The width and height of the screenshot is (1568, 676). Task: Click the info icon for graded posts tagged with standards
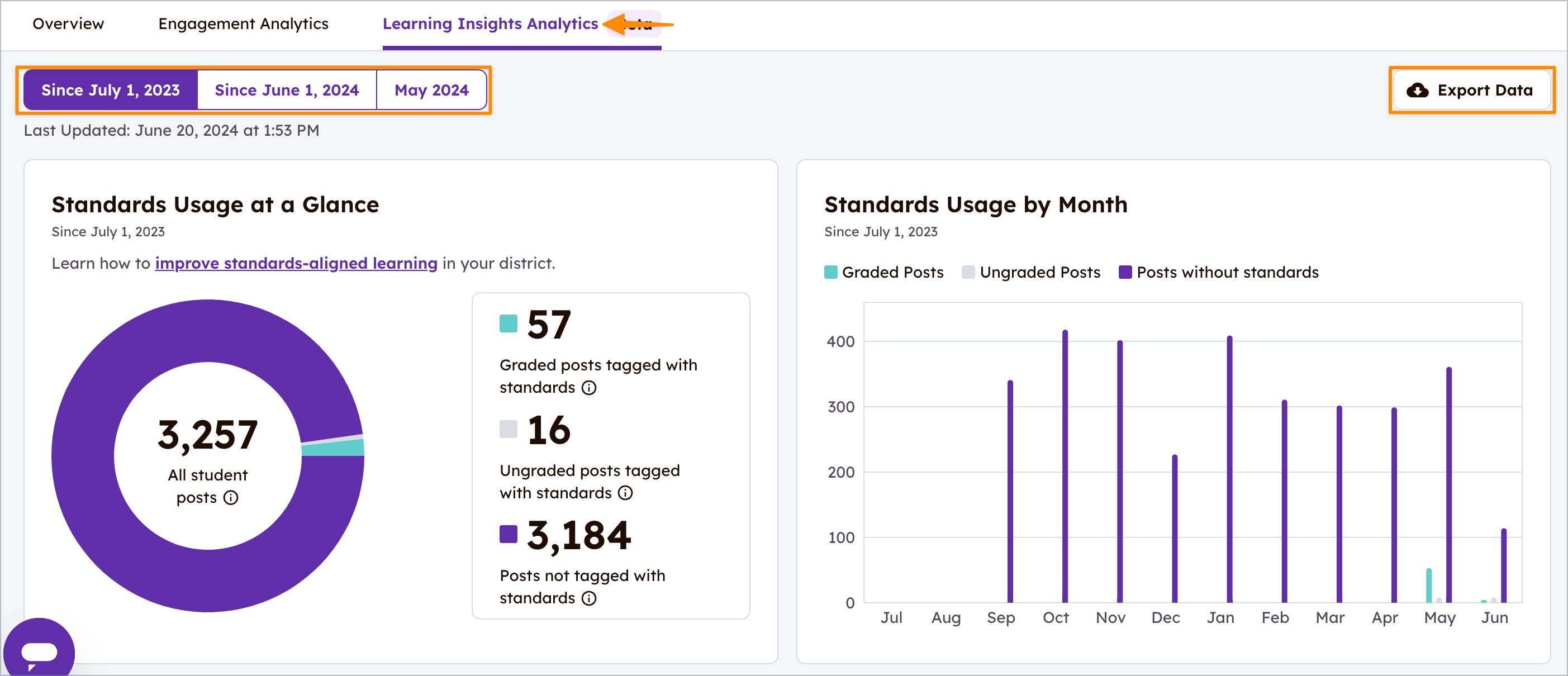point(588,388)
